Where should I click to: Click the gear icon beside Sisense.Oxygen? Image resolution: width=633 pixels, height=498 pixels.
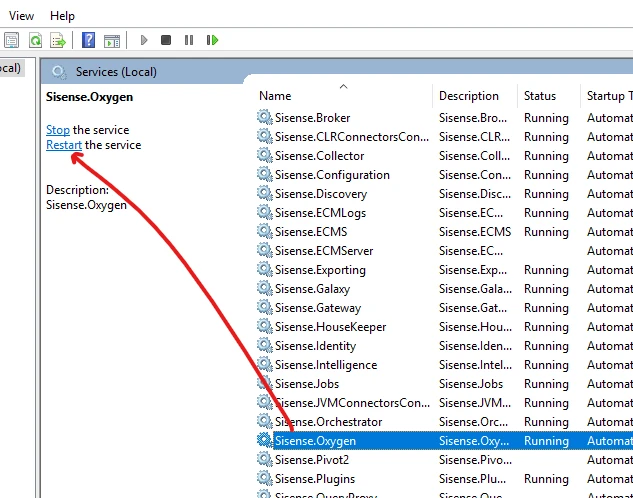[x=264, y=439]
